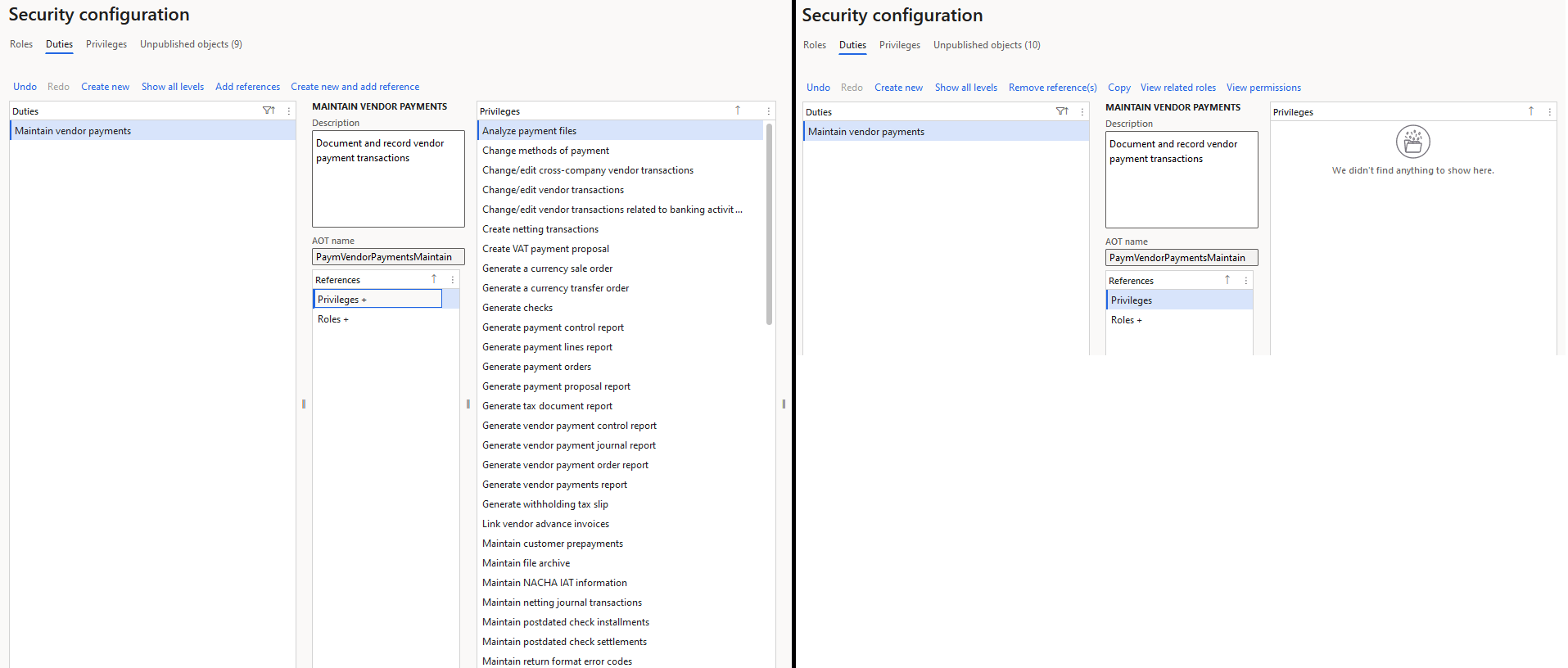The image size is (1568, 668).
Task: Open options menu of right References grid
Action: point(1246,281)
